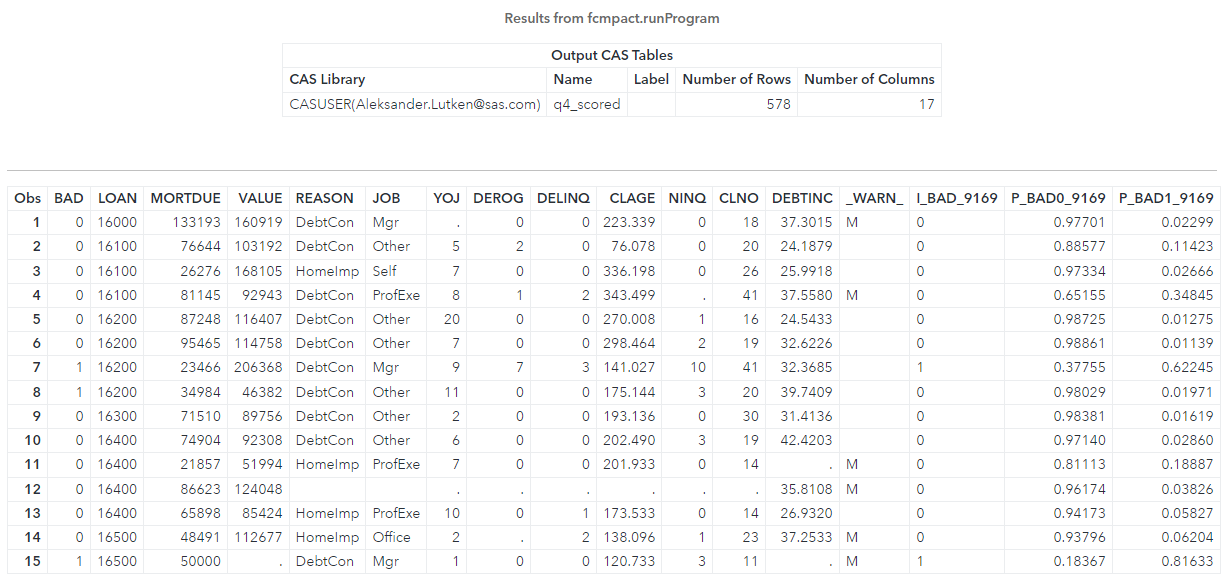The height and width of the screenshot is (581, 1230).
Task: Click the LOAN column header
Action: [x=117, y=198]
